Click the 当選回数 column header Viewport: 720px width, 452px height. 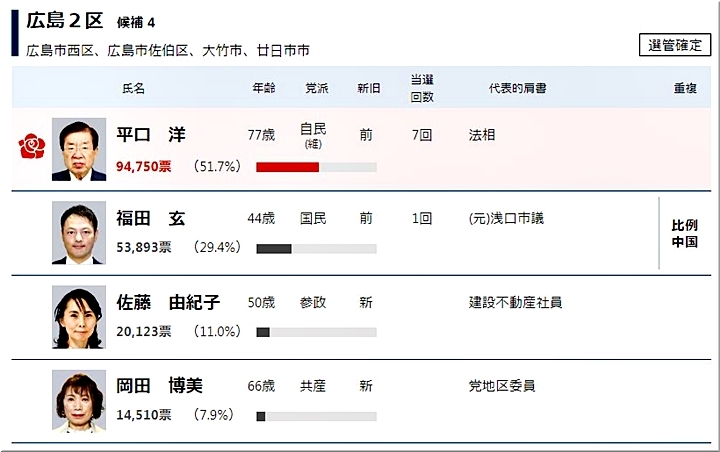click(421, 88)
